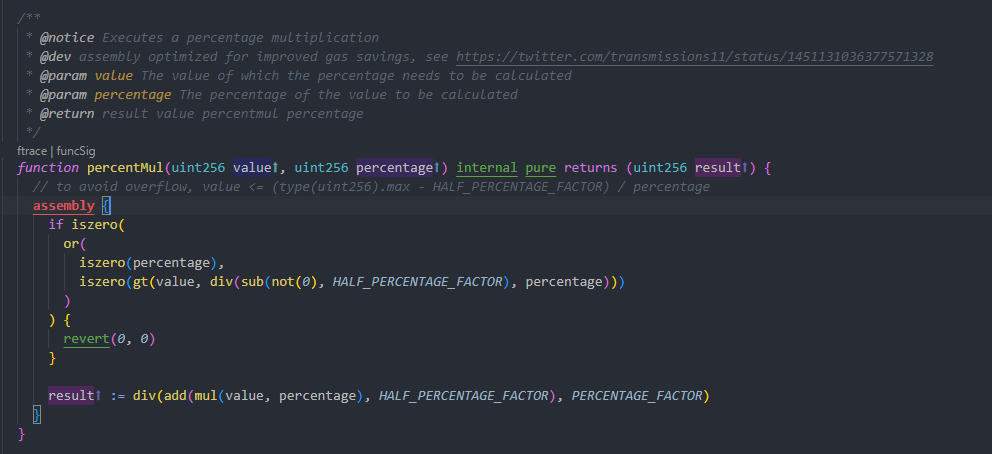992x454 pixels.
Task: Click the ftrace code lens link
Action: [32, 149]
